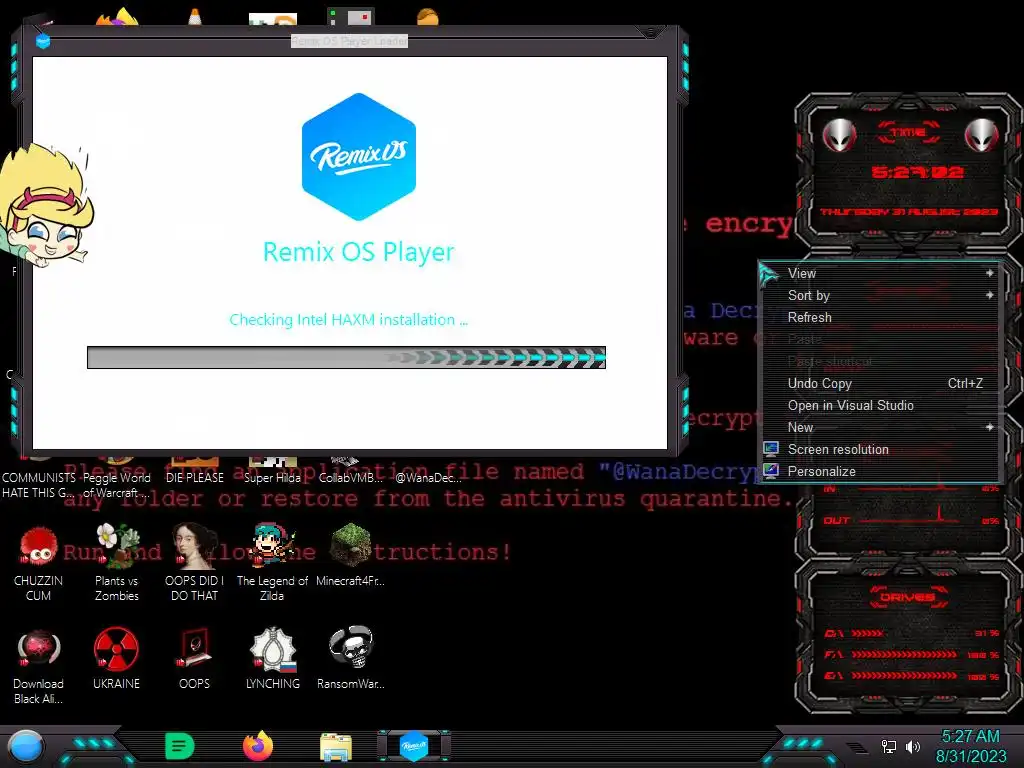Expand the New submenu arrow

(990, 427)
